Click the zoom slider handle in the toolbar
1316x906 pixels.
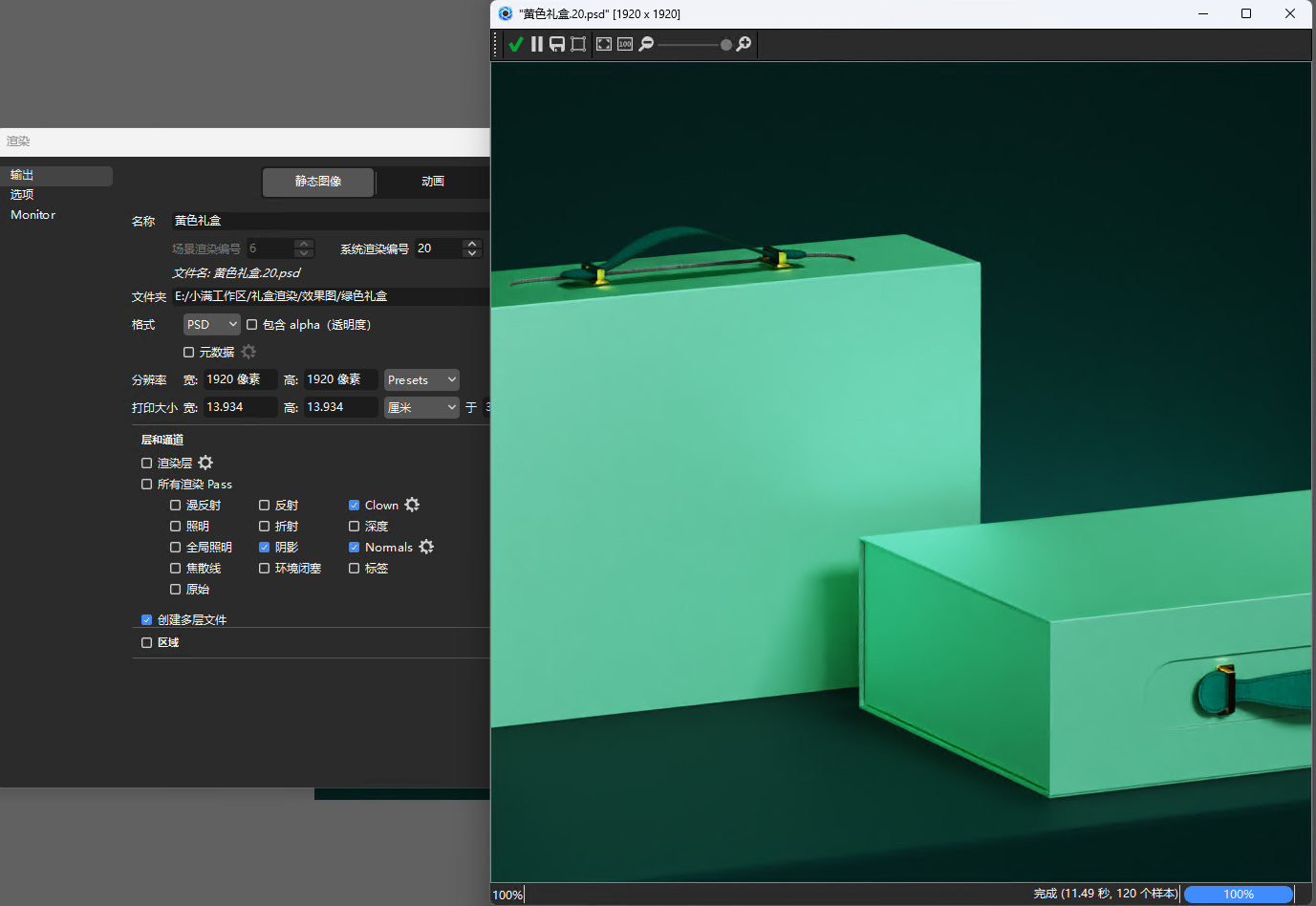(x=726, y=45)
